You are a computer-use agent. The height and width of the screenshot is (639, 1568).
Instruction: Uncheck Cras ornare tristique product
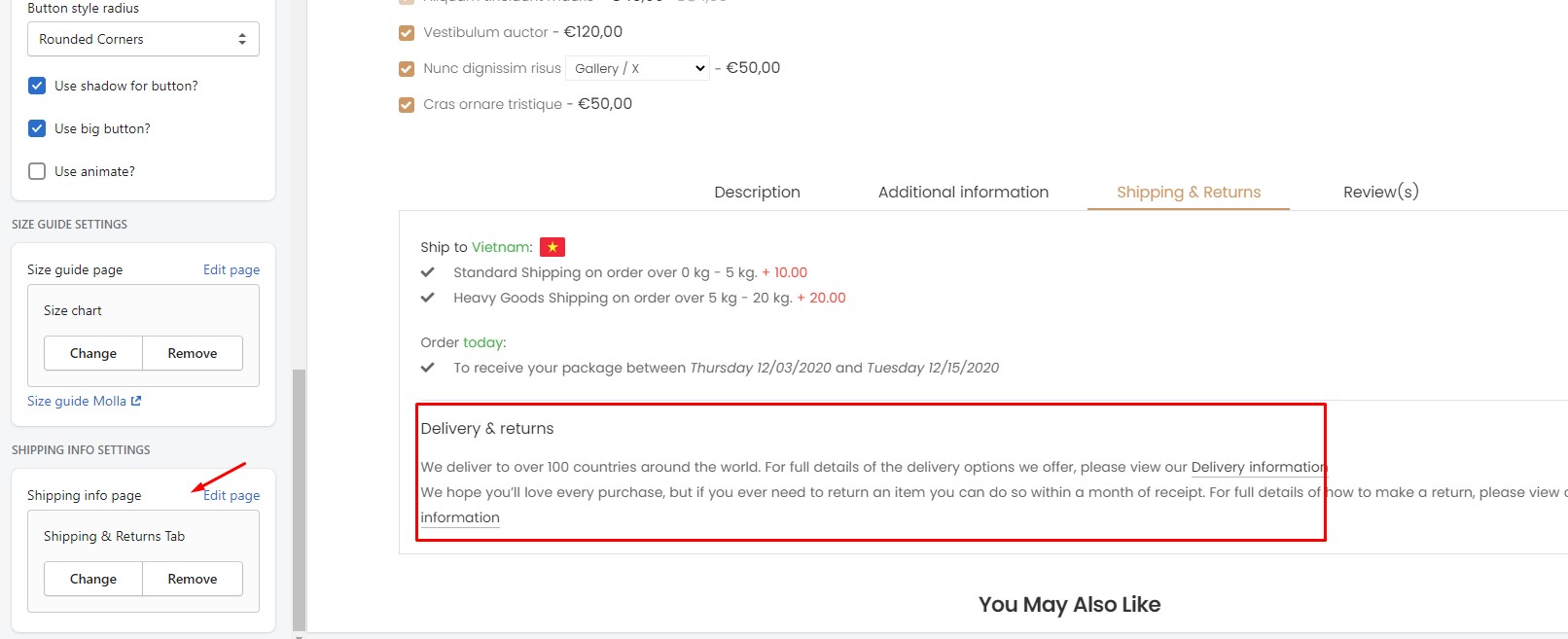(x=407, y=104)
